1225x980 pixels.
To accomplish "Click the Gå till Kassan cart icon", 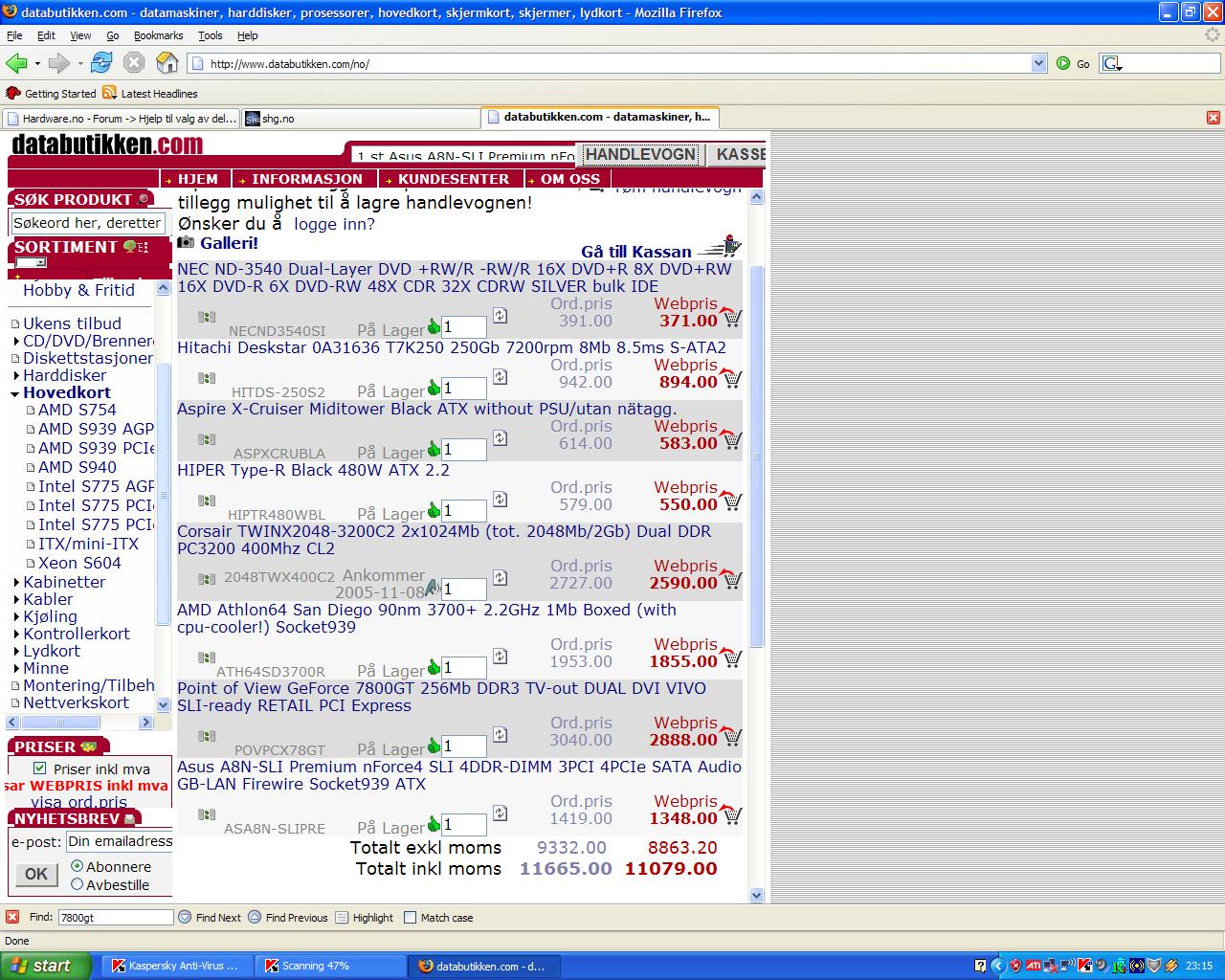I will click(719, 246).
